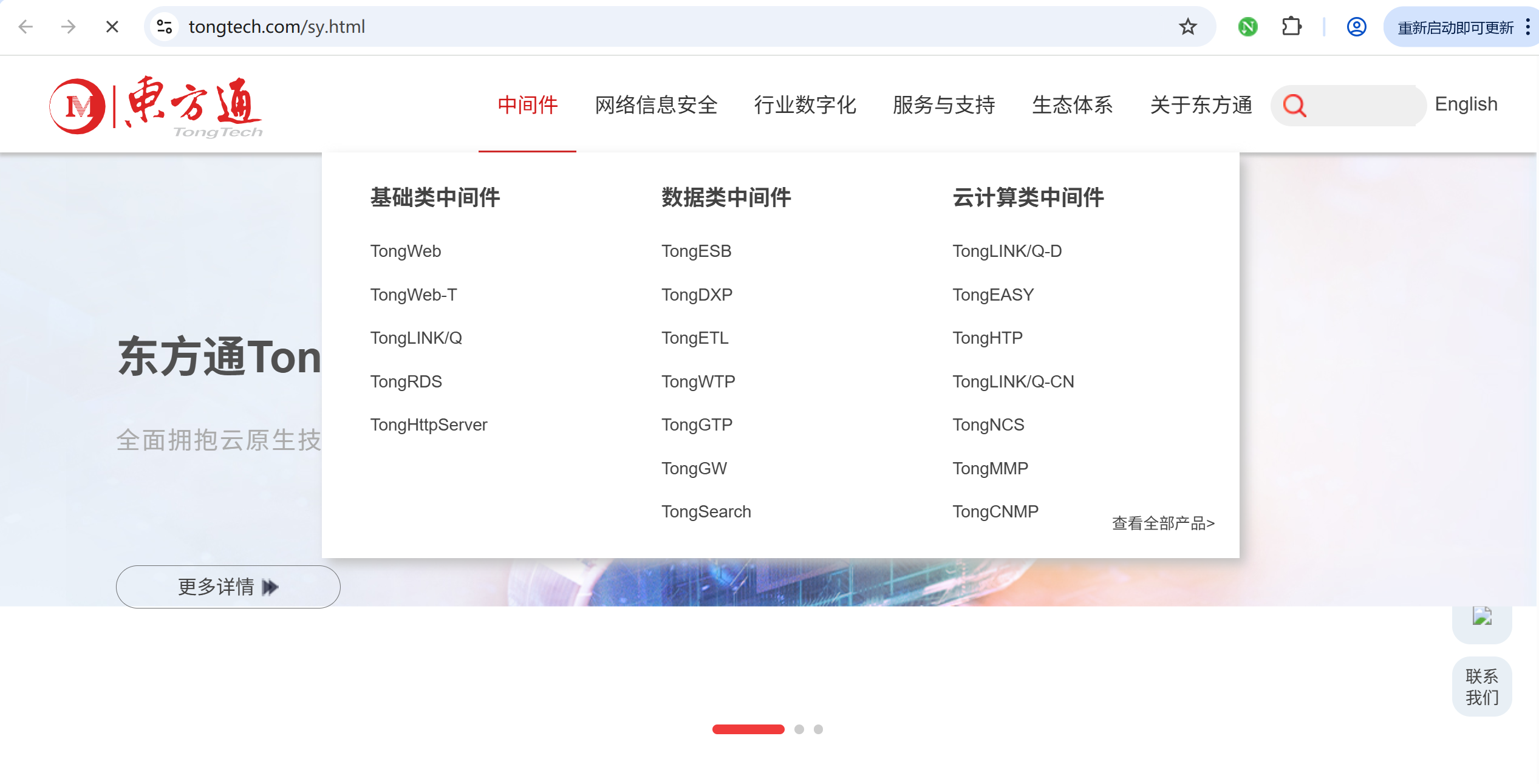Click the browser back arrow

(x=26, y=27)
